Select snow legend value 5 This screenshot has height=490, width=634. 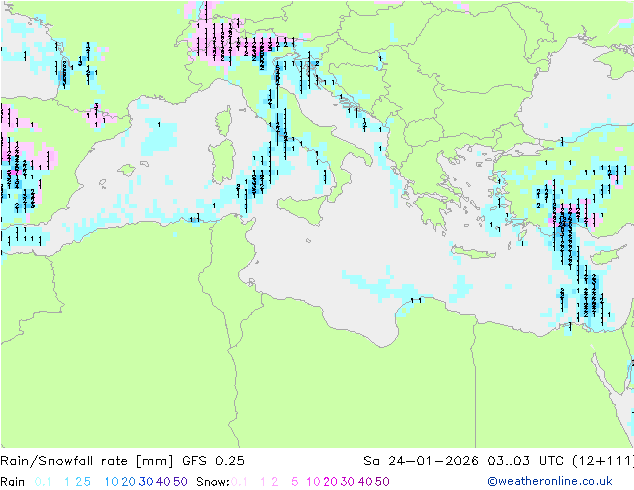[x=295, y=482]
